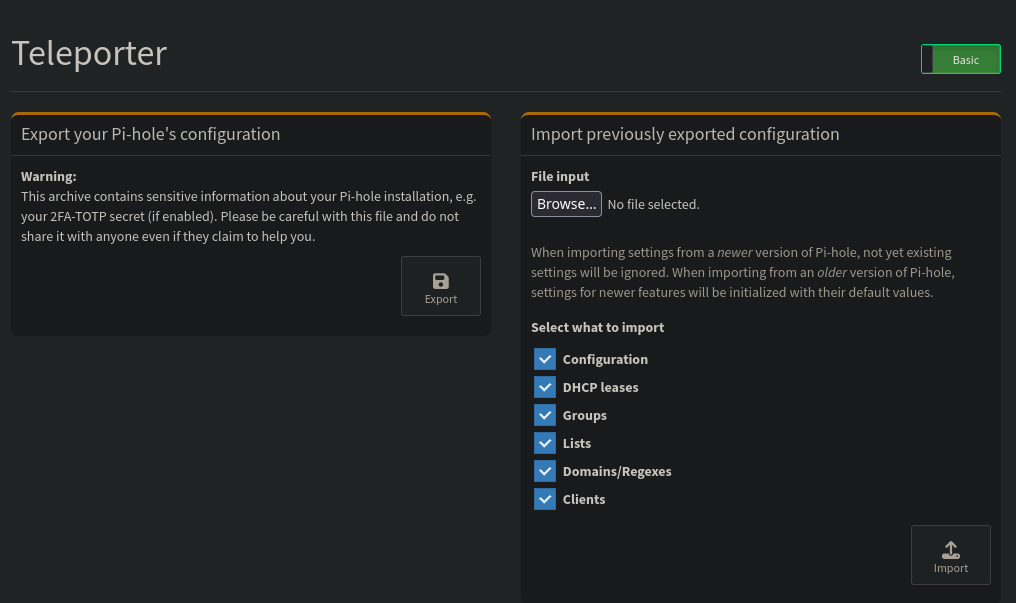The height and width of the screenshot is (603, 1016).
Task: Click the 'Configuration' label text
Action: point(605,359)
